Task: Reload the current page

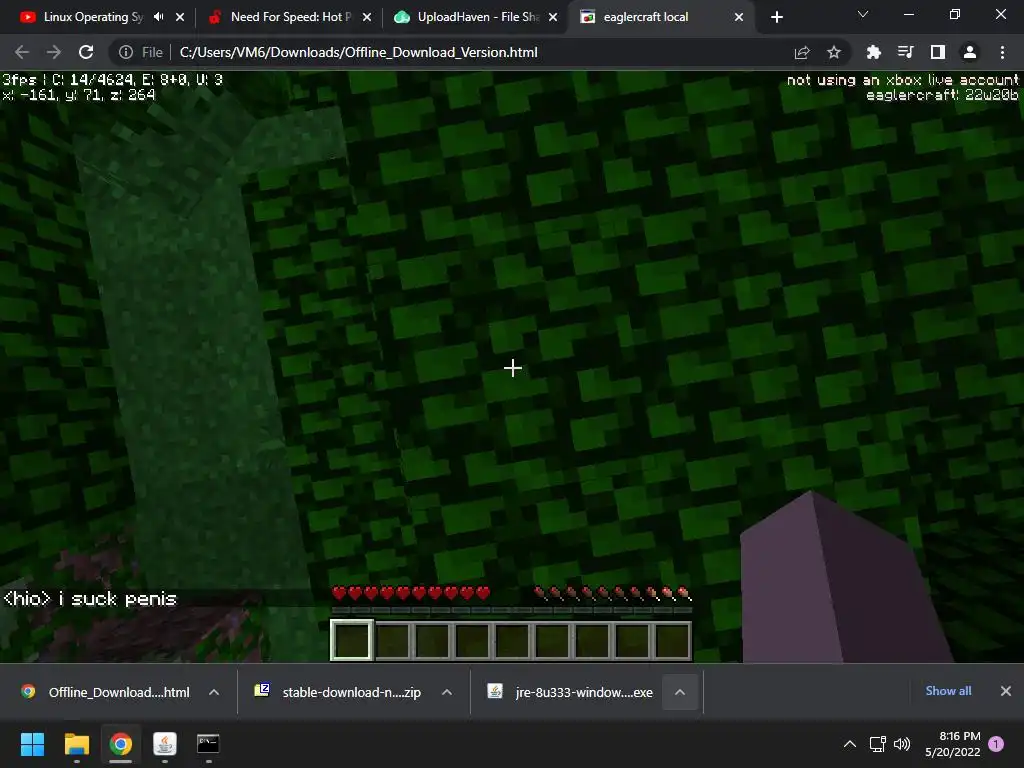Action: (86, 52)
